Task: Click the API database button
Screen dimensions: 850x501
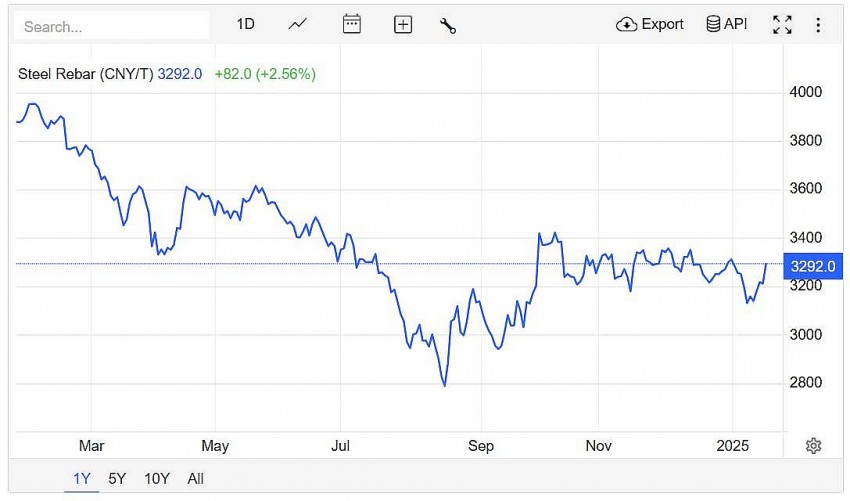Action: pyautogui.click(x=727, y=24)
